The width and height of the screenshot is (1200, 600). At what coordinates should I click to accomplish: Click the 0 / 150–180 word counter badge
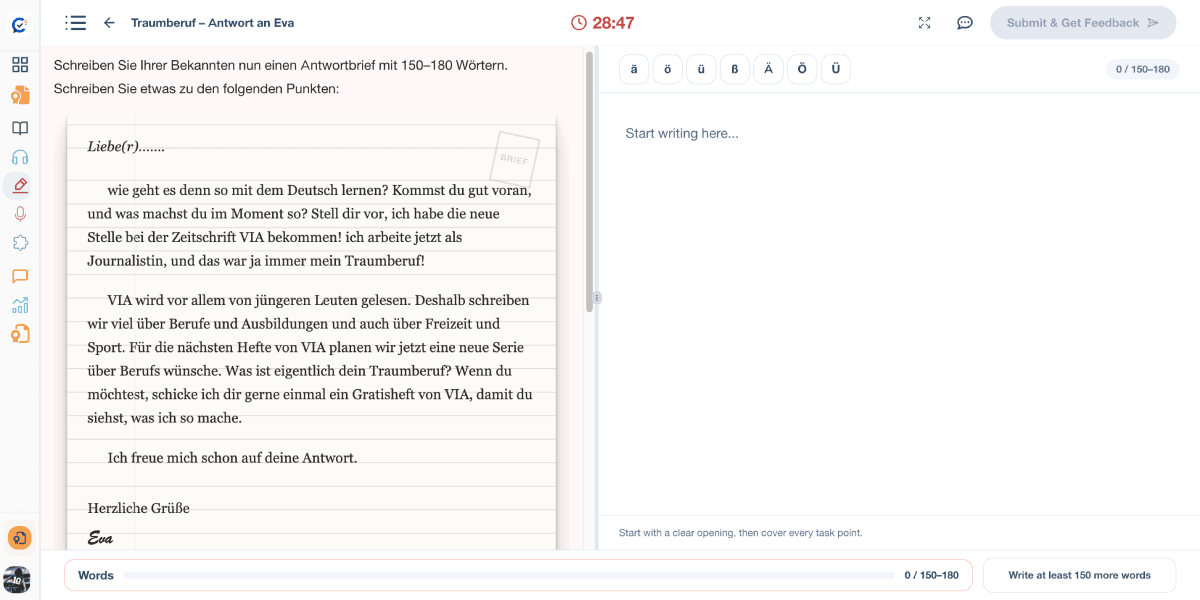click(x=1143, y=69)
